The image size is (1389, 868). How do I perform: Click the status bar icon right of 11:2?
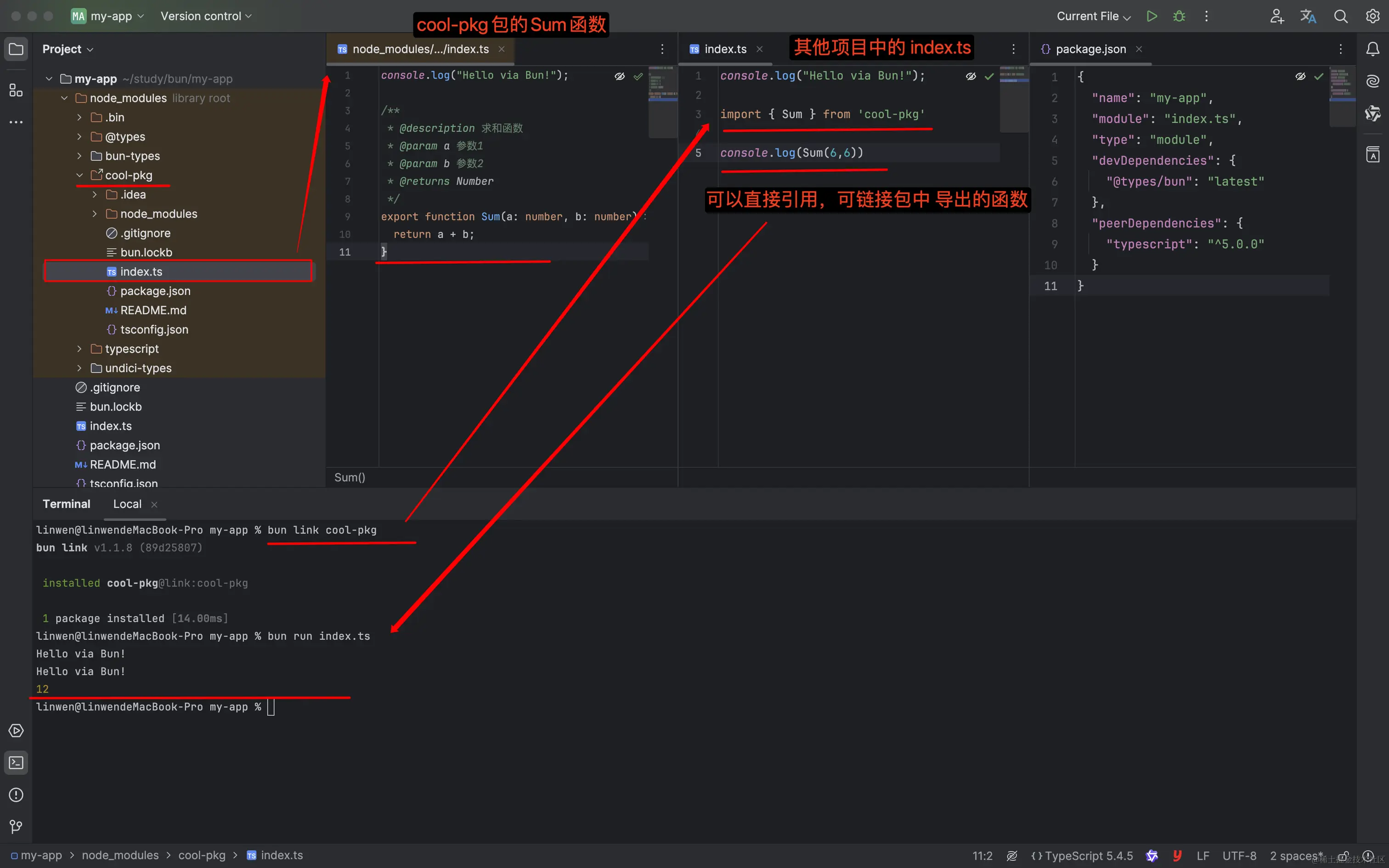tap(1012, 855)
